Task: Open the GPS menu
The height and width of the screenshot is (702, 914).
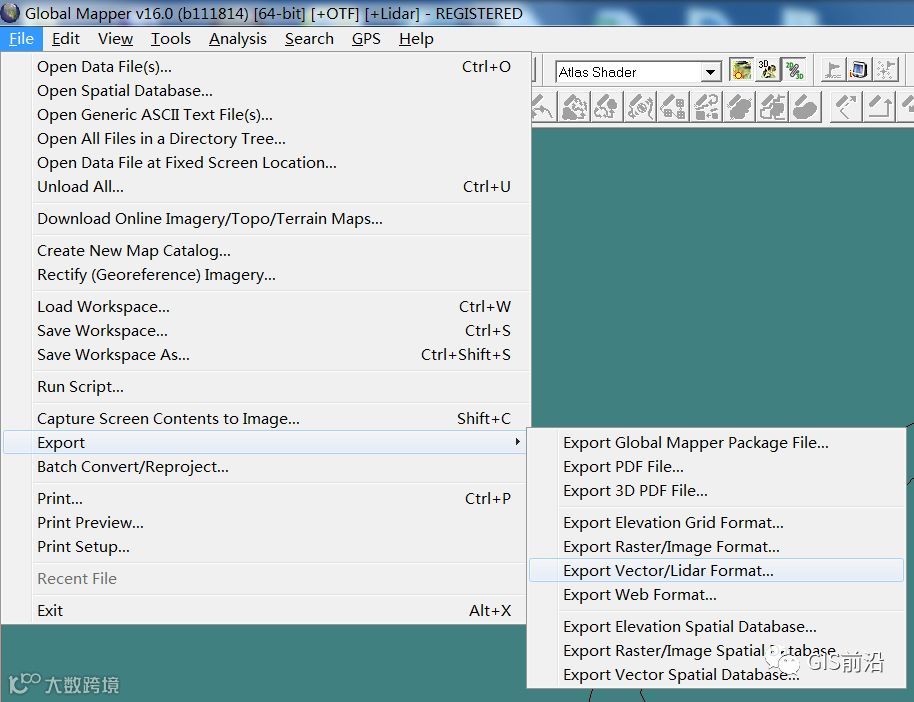Action: [366, 39]
